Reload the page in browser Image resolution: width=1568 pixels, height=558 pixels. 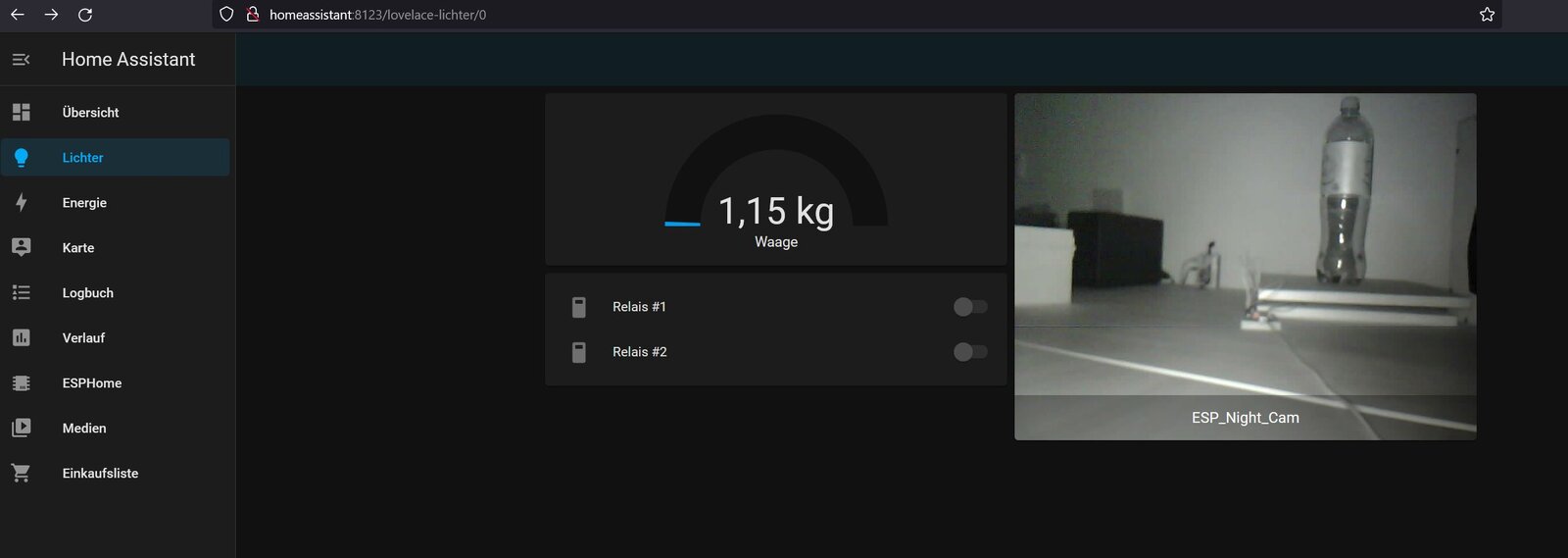click(85, 15)
